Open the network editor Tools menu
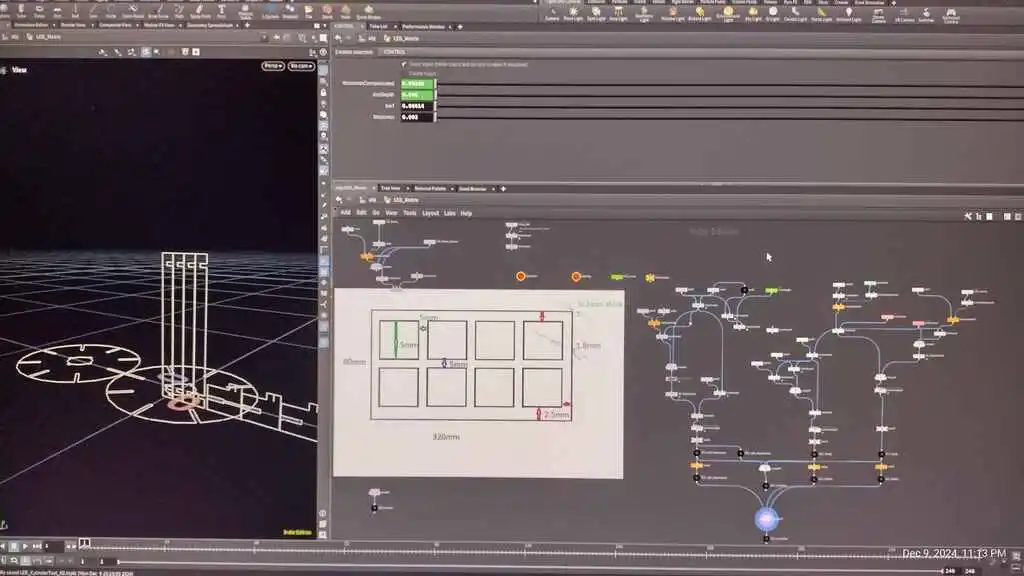 tap(409, 213)
